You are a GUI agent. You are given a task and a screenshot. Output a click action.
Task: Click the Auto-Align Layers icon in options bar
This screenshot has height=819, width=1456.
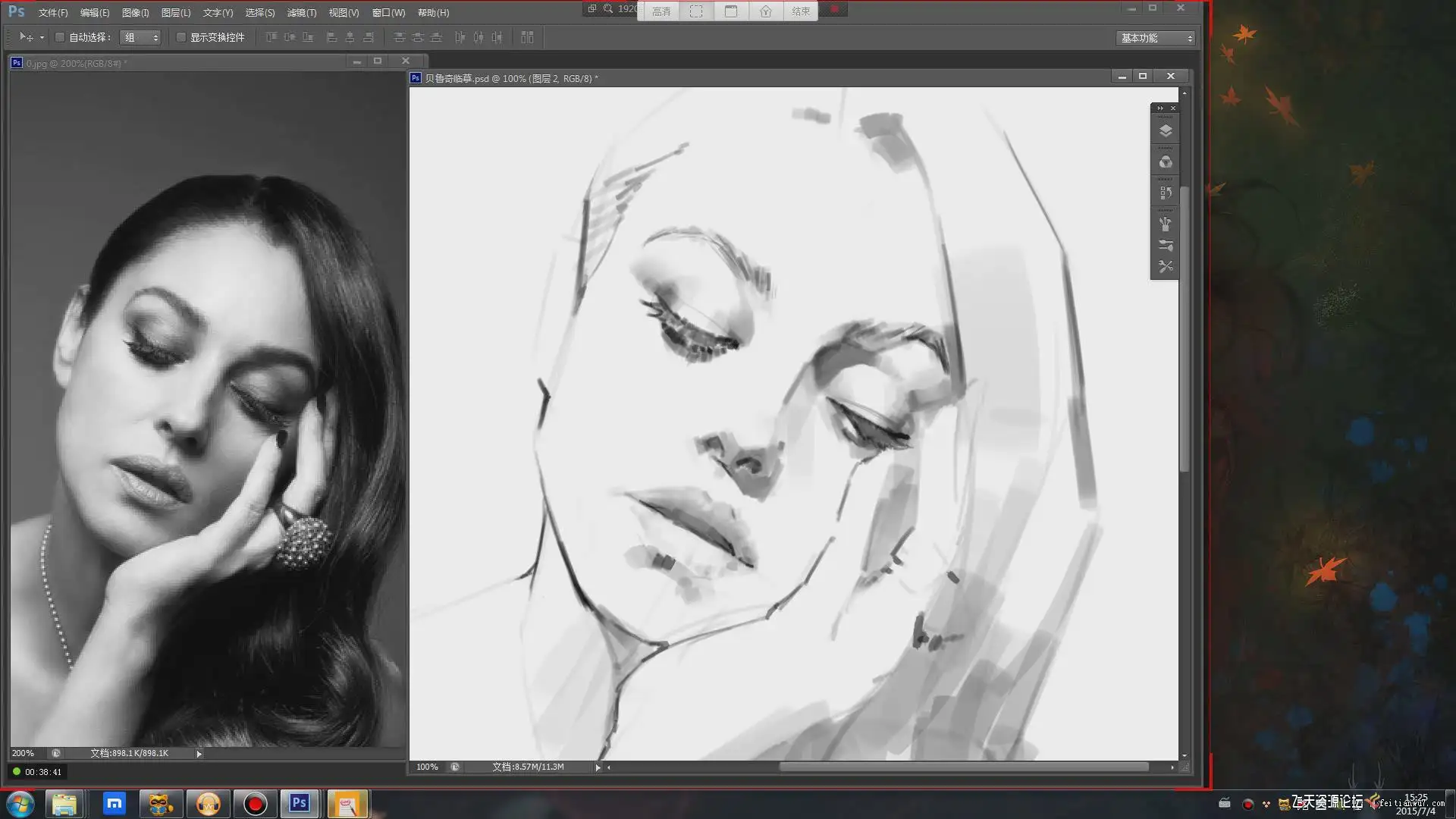pyautogui.click(x=527, y=37)
